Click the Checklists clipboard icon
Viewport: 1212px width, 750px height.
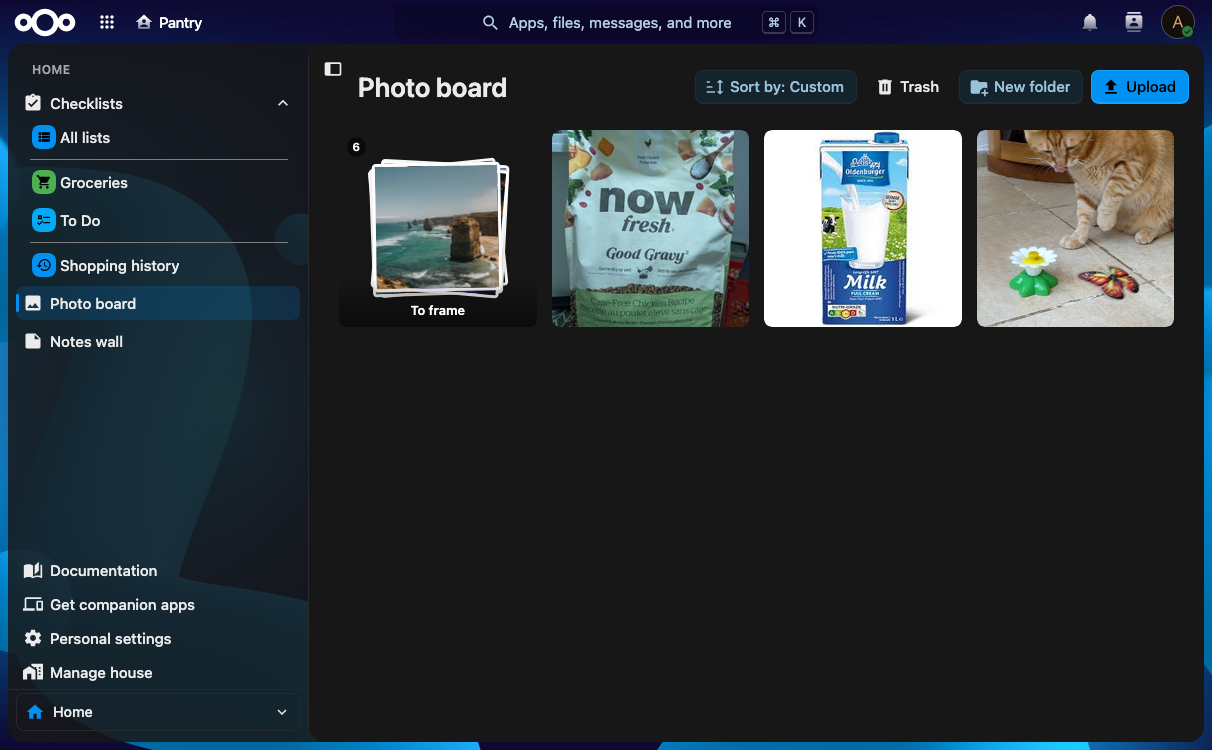point(33,103)
